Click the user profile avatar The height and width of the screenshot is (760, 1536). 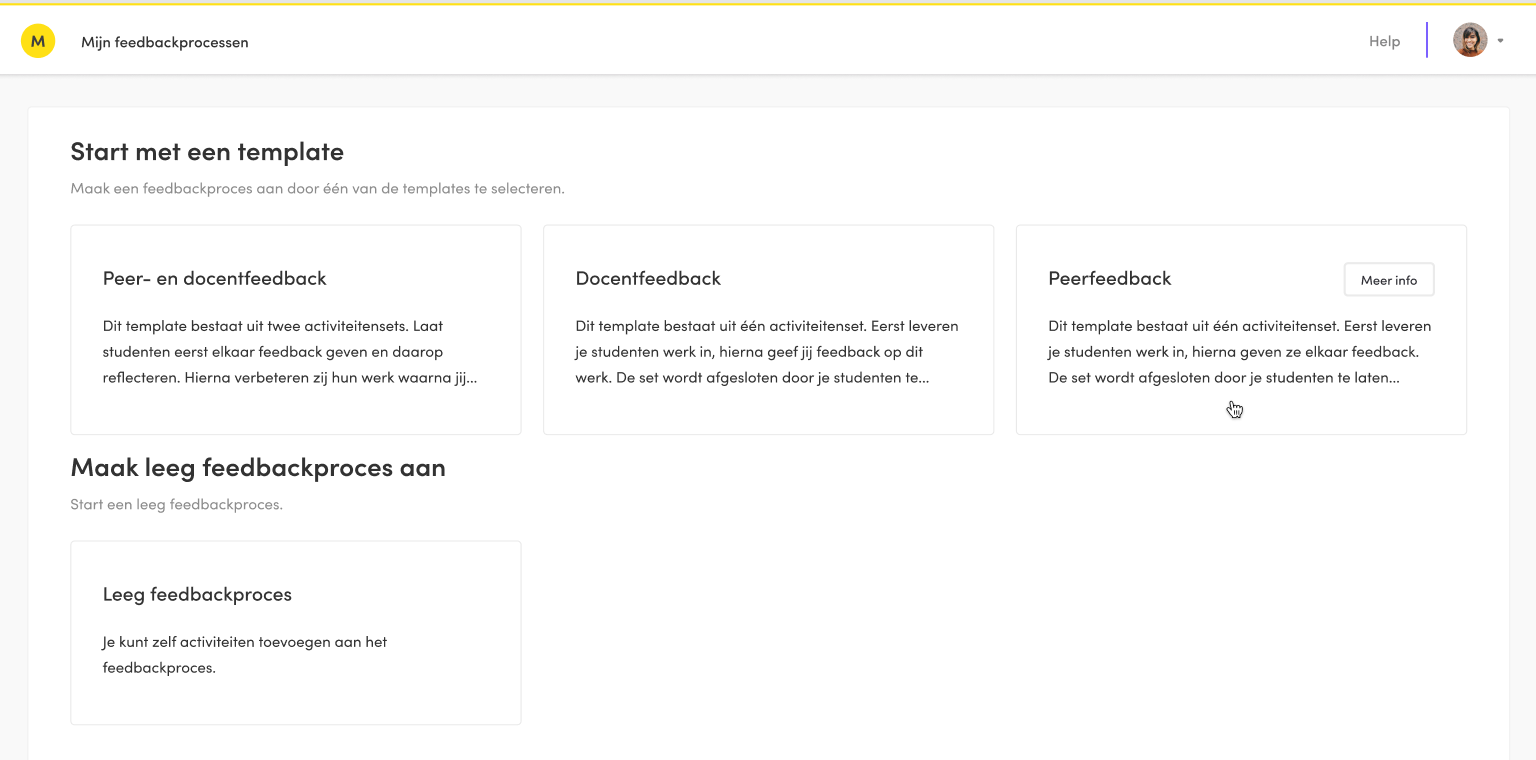click(1469, 40)
